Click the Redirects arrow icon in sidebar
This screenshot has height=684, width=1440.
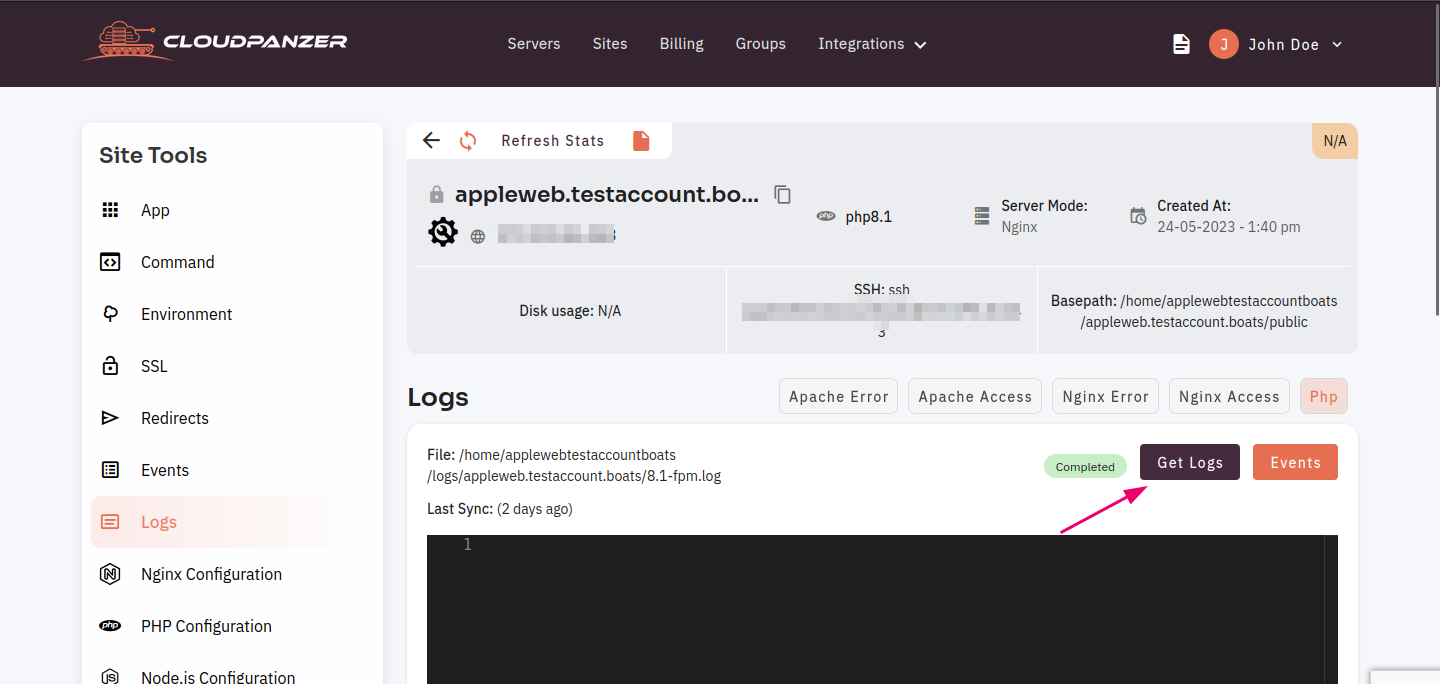coord(110,418)
